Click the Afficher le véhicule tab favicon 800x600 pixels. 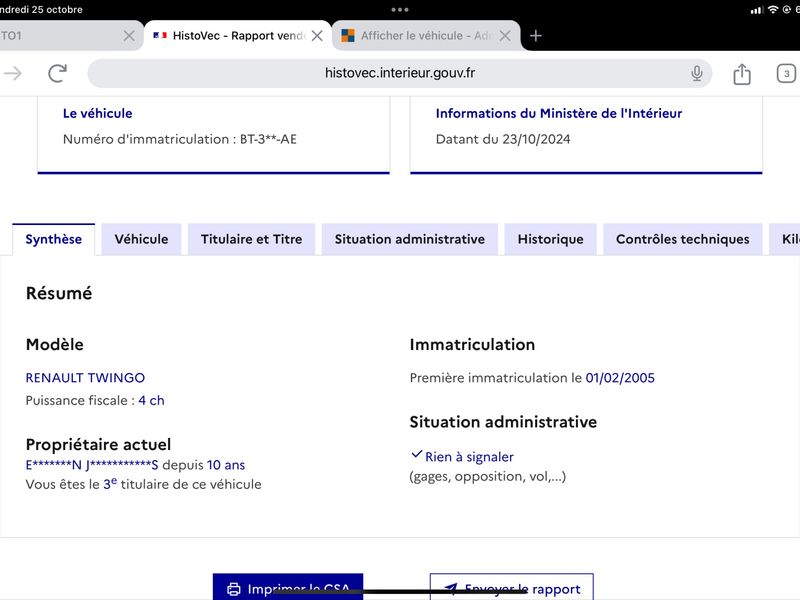[348, 35]
